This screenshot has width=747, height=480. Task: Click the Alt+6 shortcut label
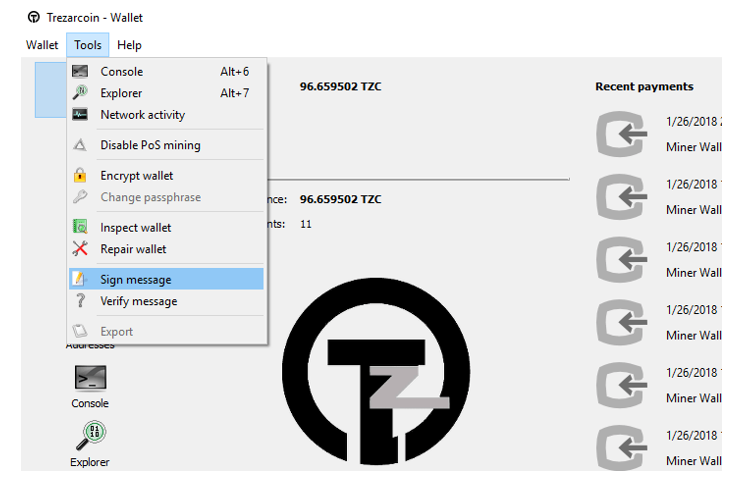tap(234, 72)
